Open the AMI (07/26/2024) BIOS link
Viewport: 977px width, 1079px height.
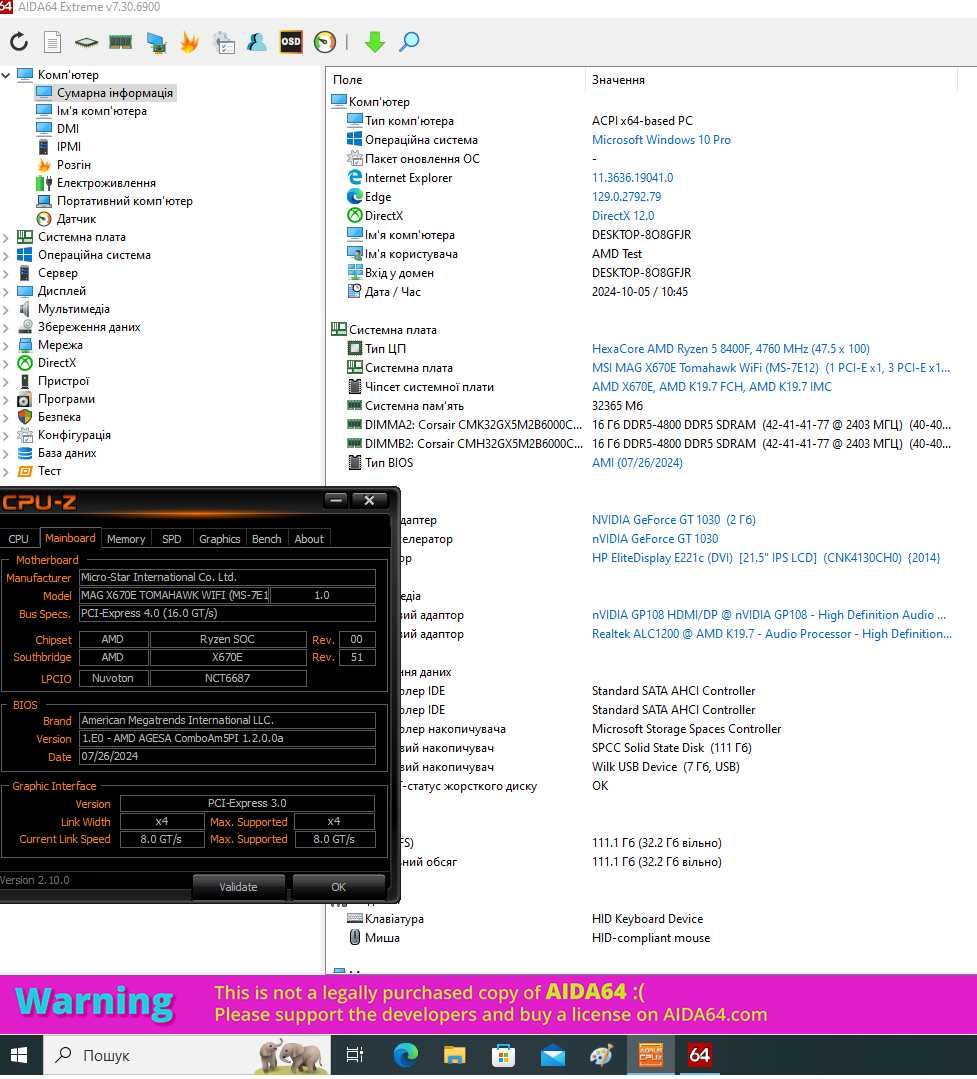(x=637, y=462)
